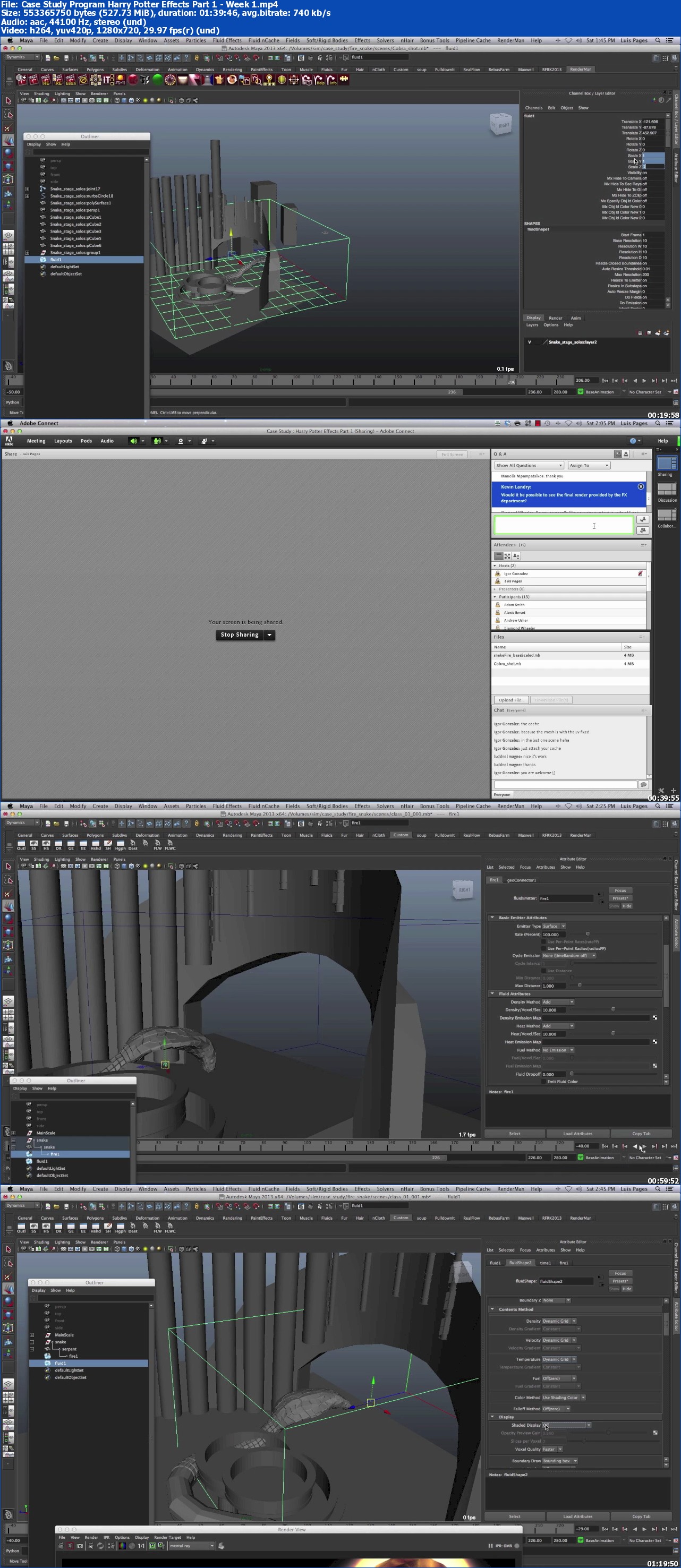Collapse the Basic Emitter Attributes section

492,918
